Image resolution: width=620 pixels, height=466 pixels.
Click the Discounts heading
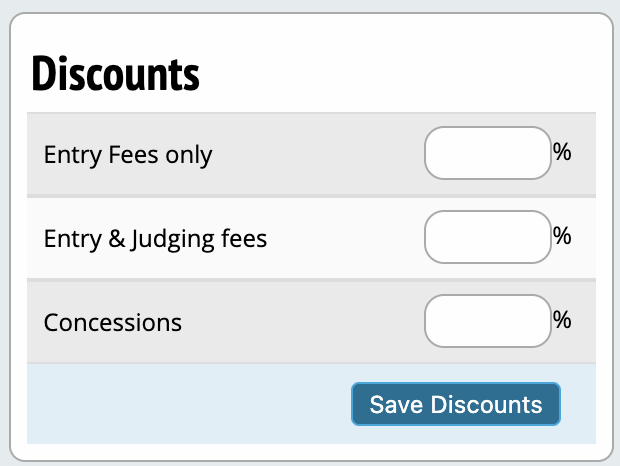pos(116,74)
